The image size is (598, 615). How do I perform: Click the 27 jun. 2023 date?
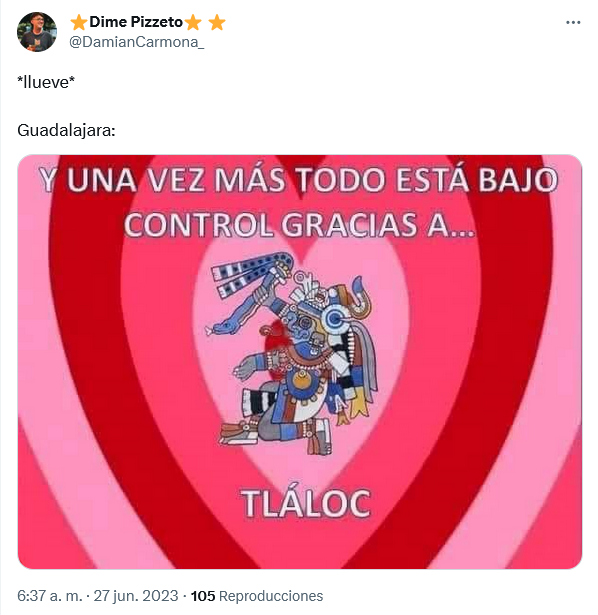[x=136, y=596]
